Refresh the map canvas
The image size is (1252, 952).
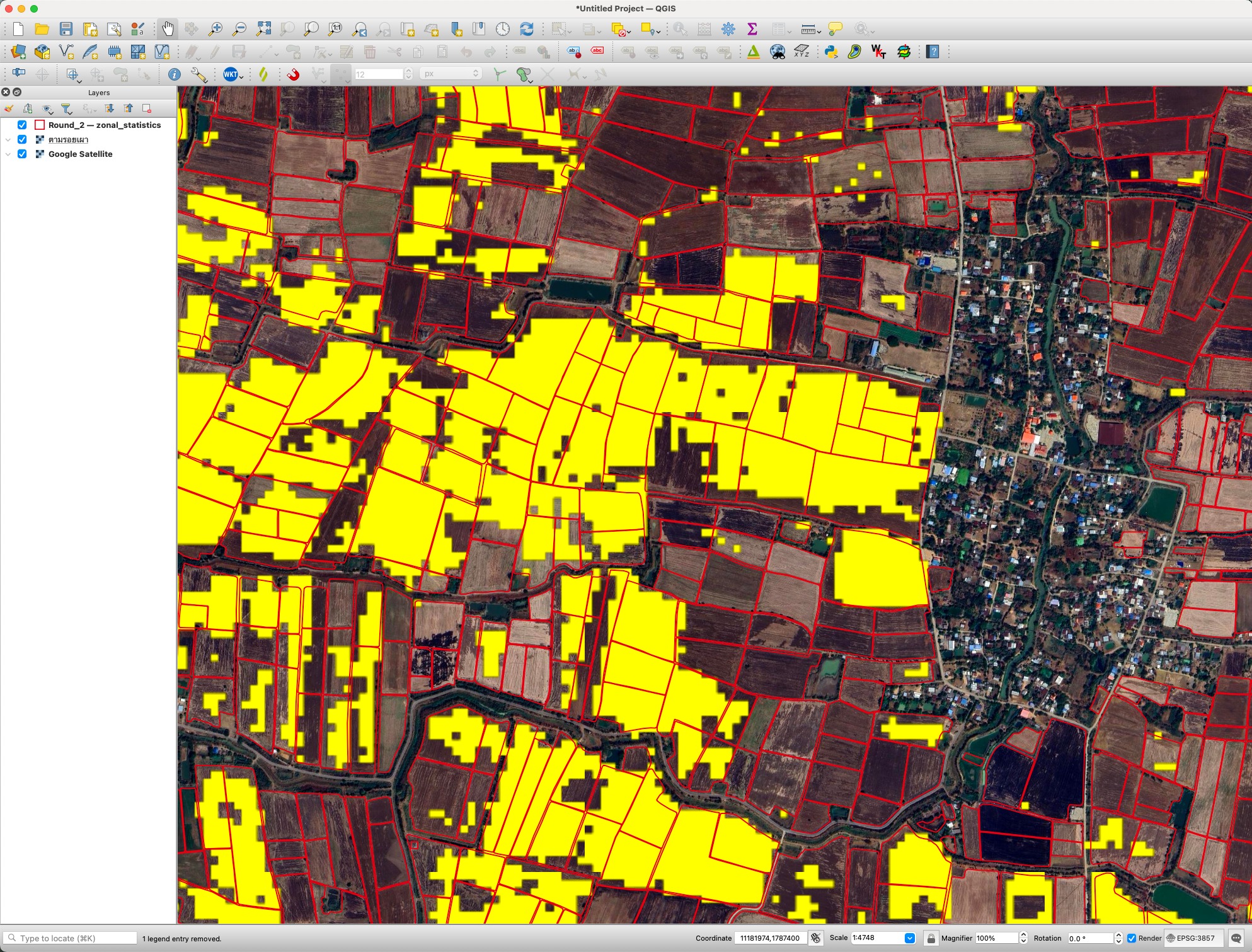click(527, 29)
